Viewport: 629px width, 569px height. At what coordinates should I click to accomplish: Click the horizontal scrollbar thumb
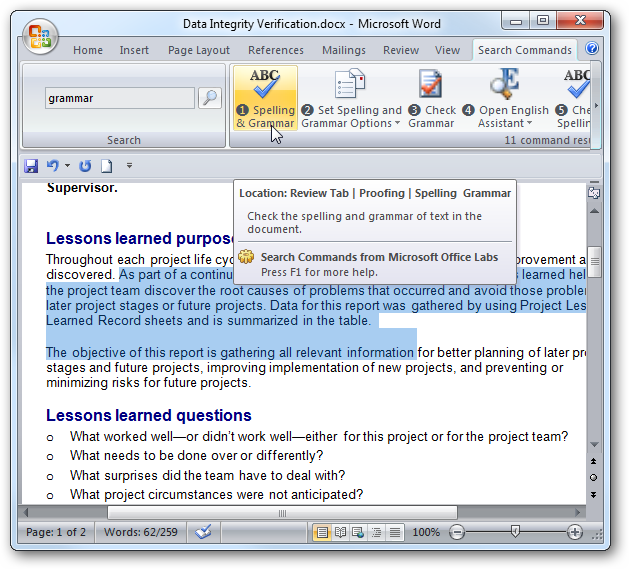tap(282, 513)
